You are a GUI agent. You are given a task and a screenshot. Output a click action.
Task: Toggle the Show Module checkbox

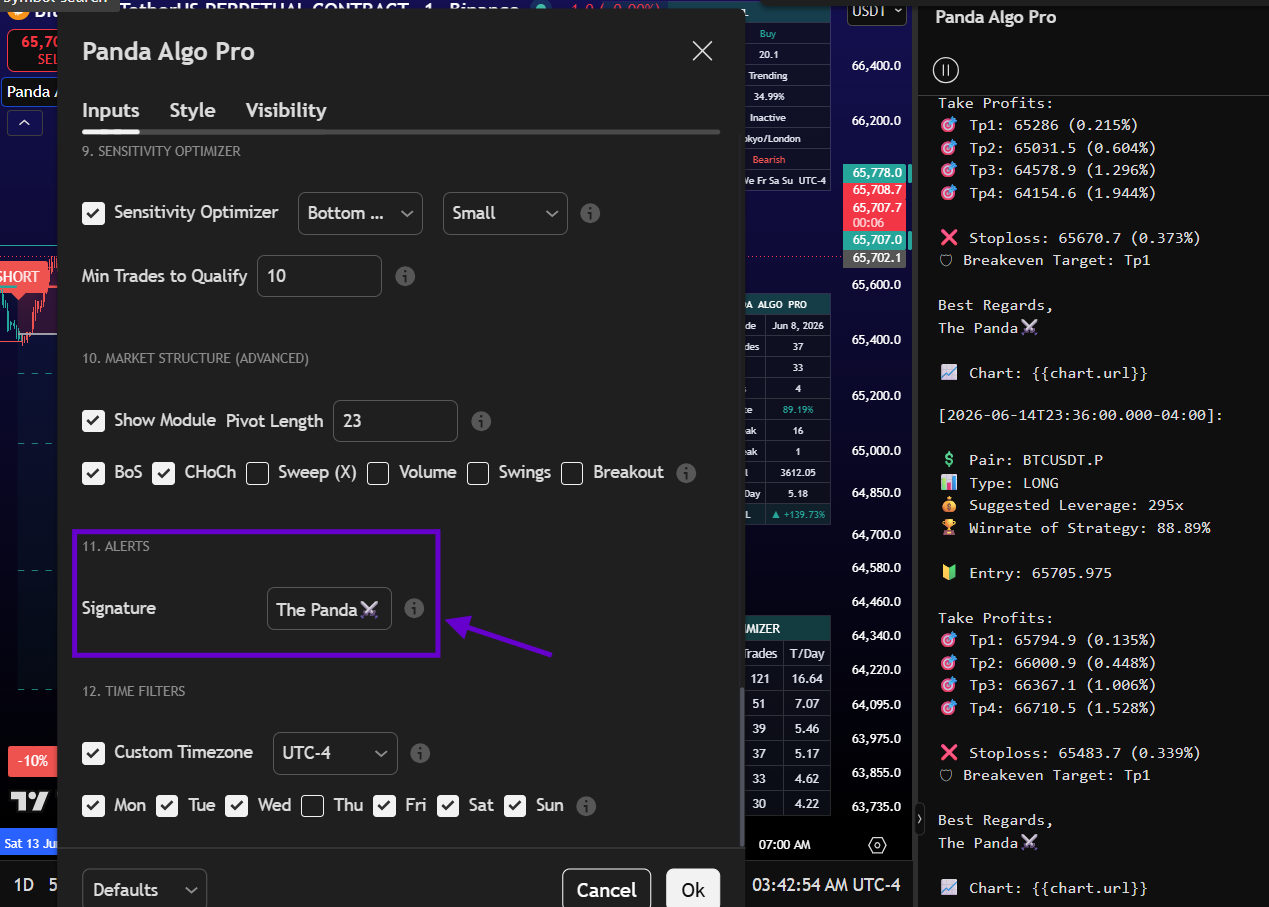pos(93,421)
